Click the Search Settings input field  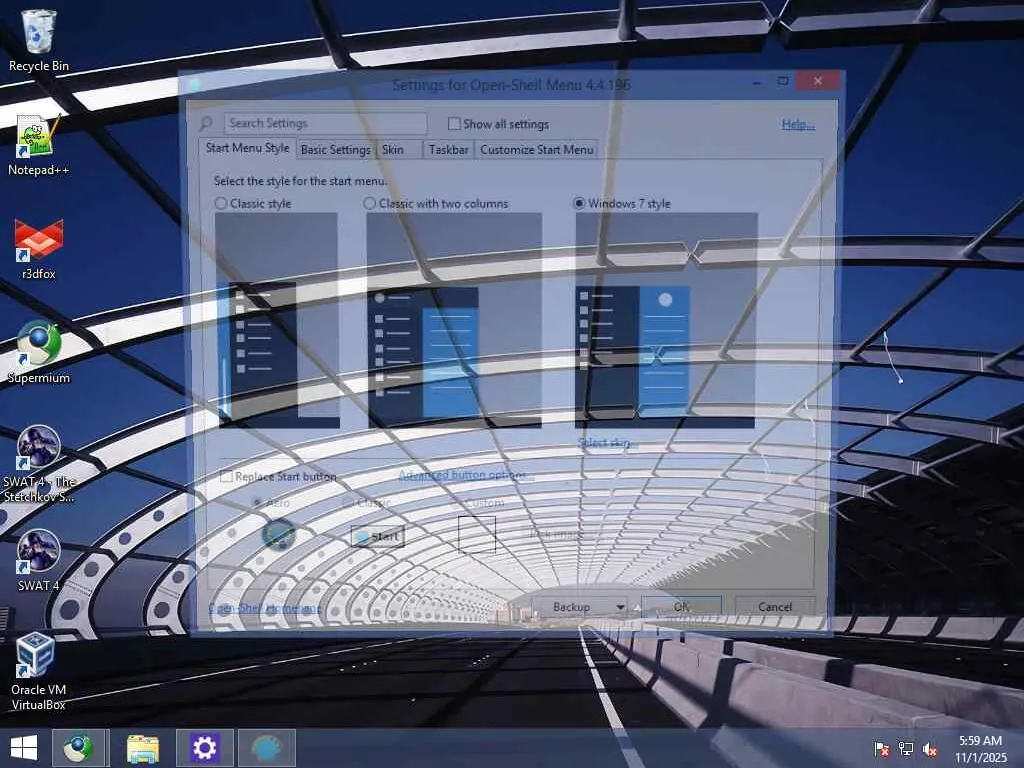pyautogui.click(x=325, y=123)
